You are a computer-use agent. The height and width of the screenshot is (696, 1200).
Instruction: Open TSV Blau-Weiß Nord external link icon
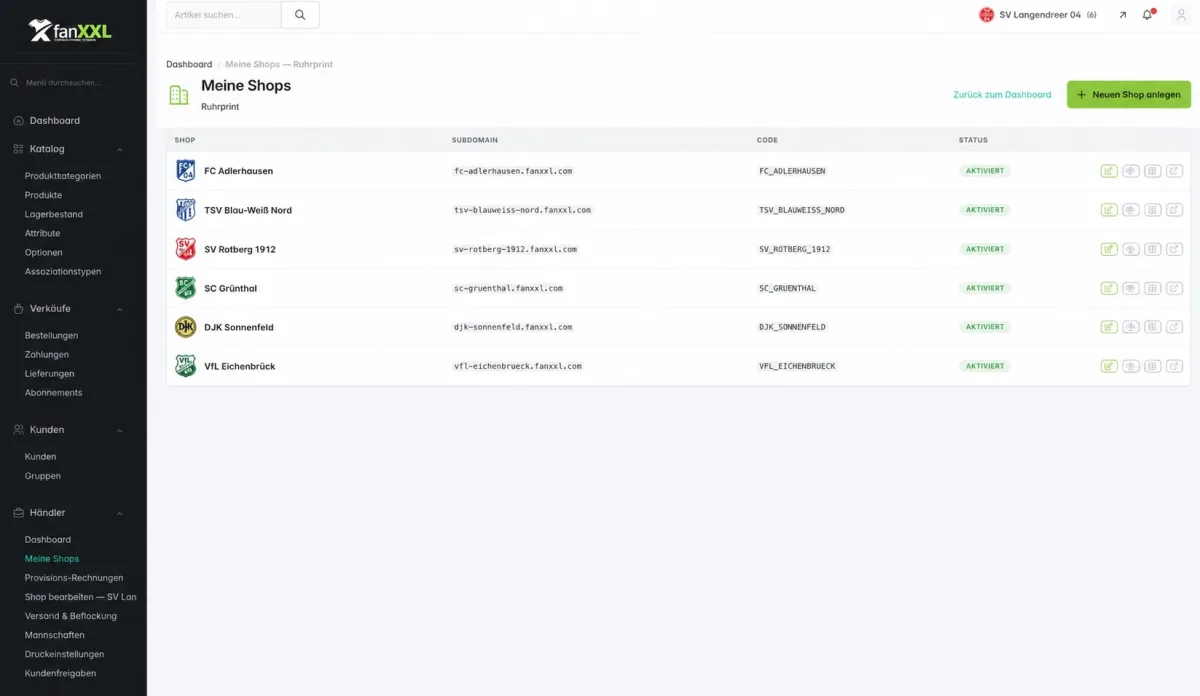click(x=1174, y=210)
